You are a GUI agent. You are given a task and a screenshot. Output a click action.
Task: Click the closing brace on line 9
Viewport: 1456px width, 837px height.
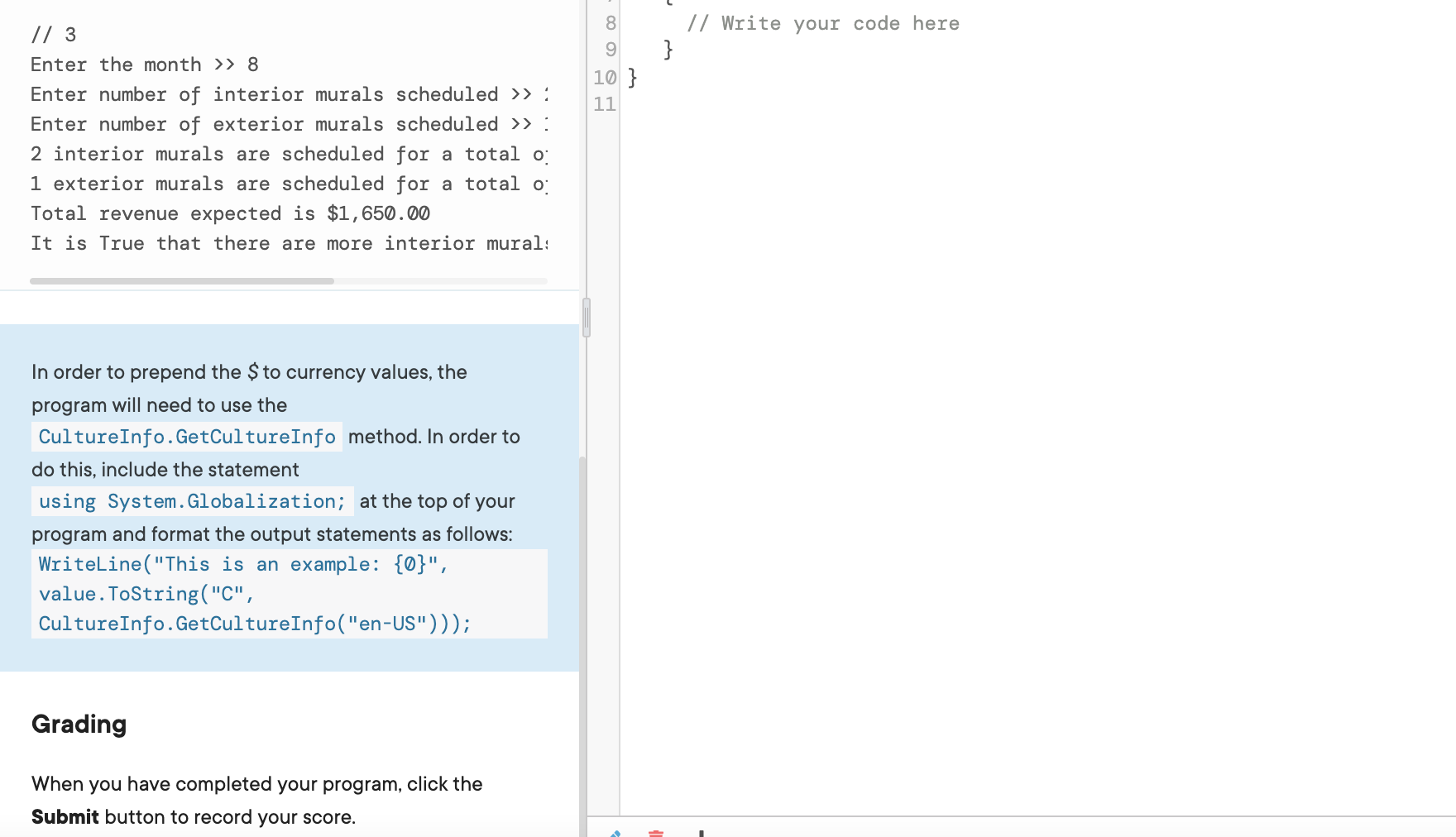tap(666, 50)
